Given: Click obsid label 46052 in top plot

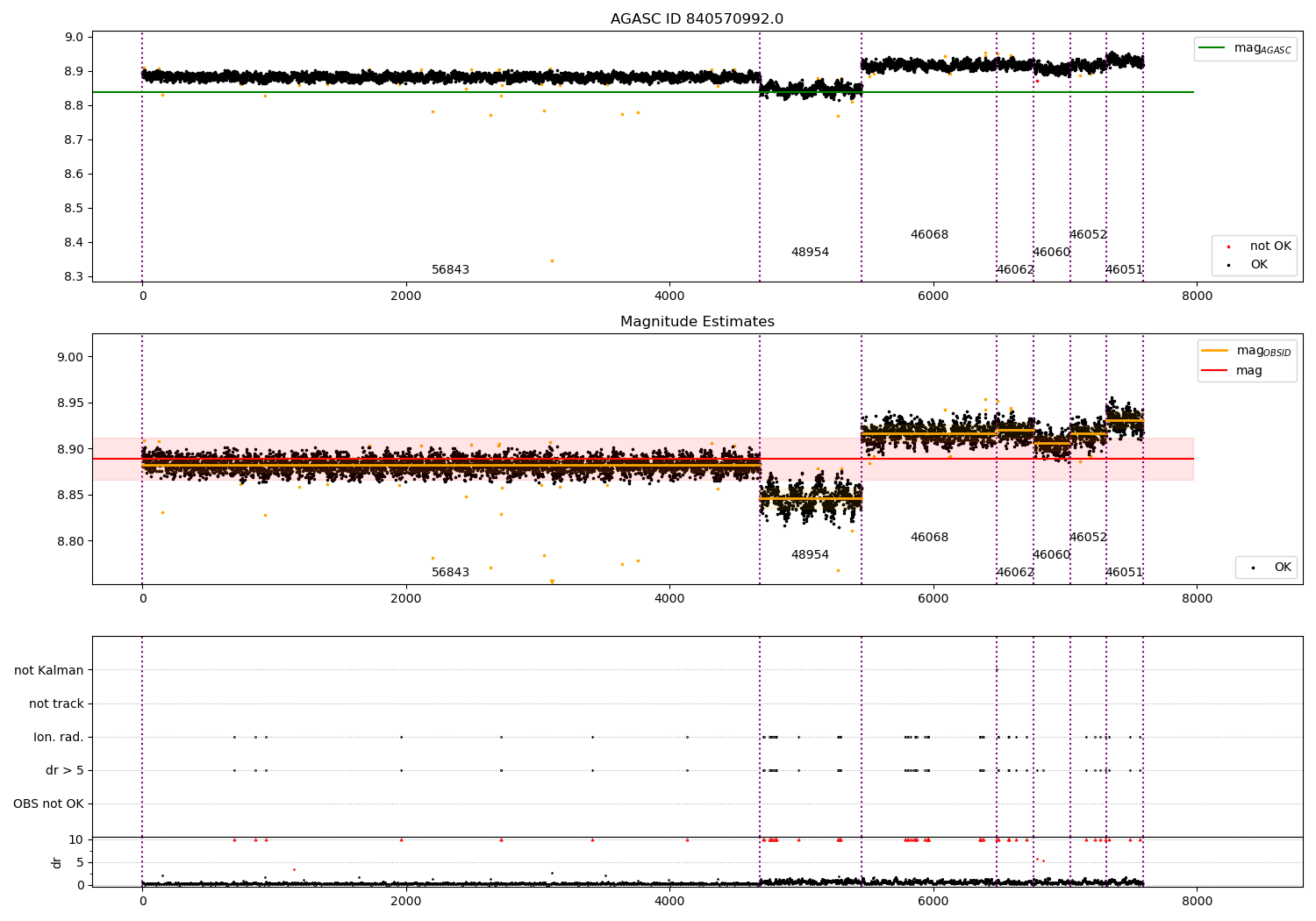Looking at the screenshot, I should tap(1088, 235).
